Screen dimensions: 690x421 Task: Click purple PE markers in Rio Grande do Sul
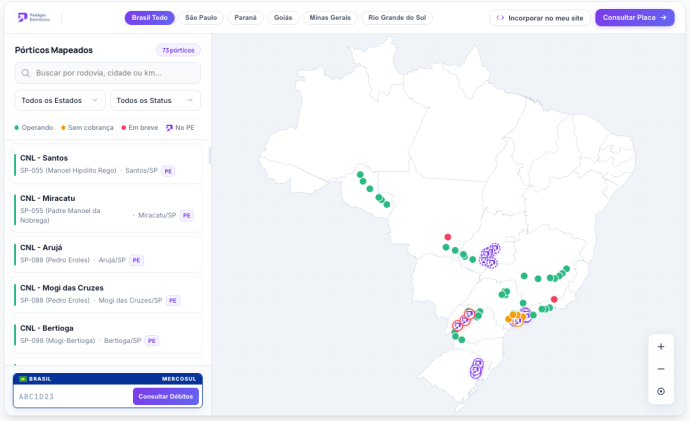click(477, 369)
